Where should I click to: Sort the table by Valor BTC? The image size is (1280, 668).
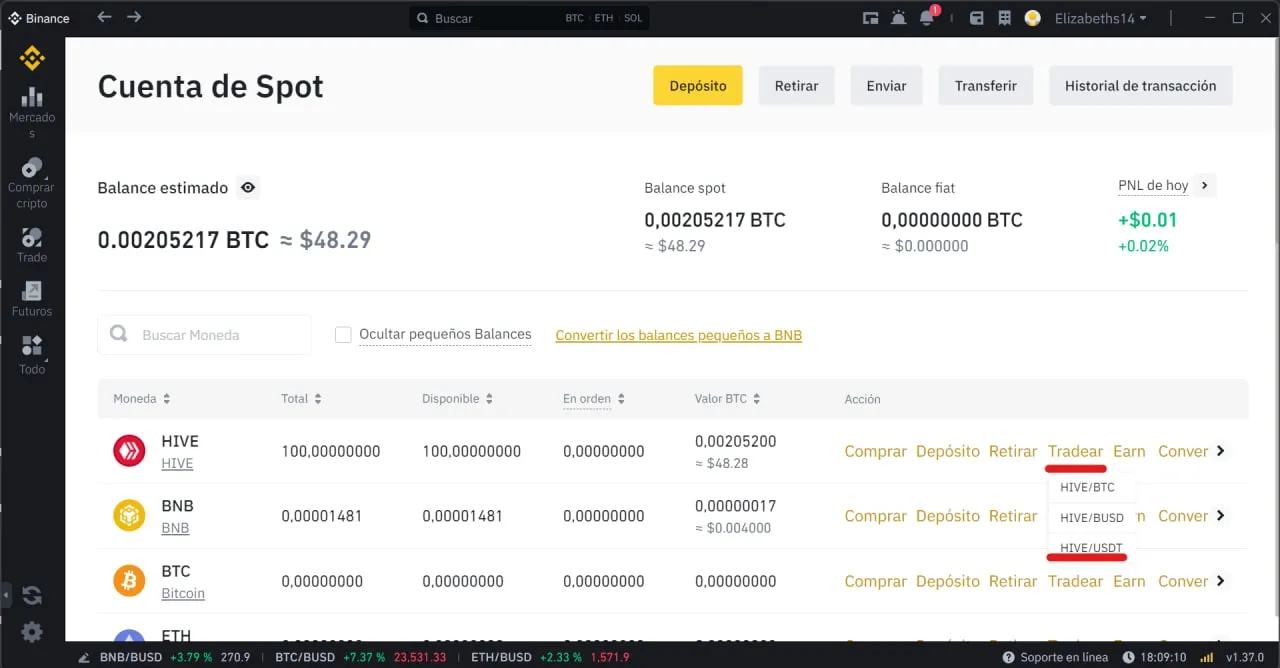(727, 398)
